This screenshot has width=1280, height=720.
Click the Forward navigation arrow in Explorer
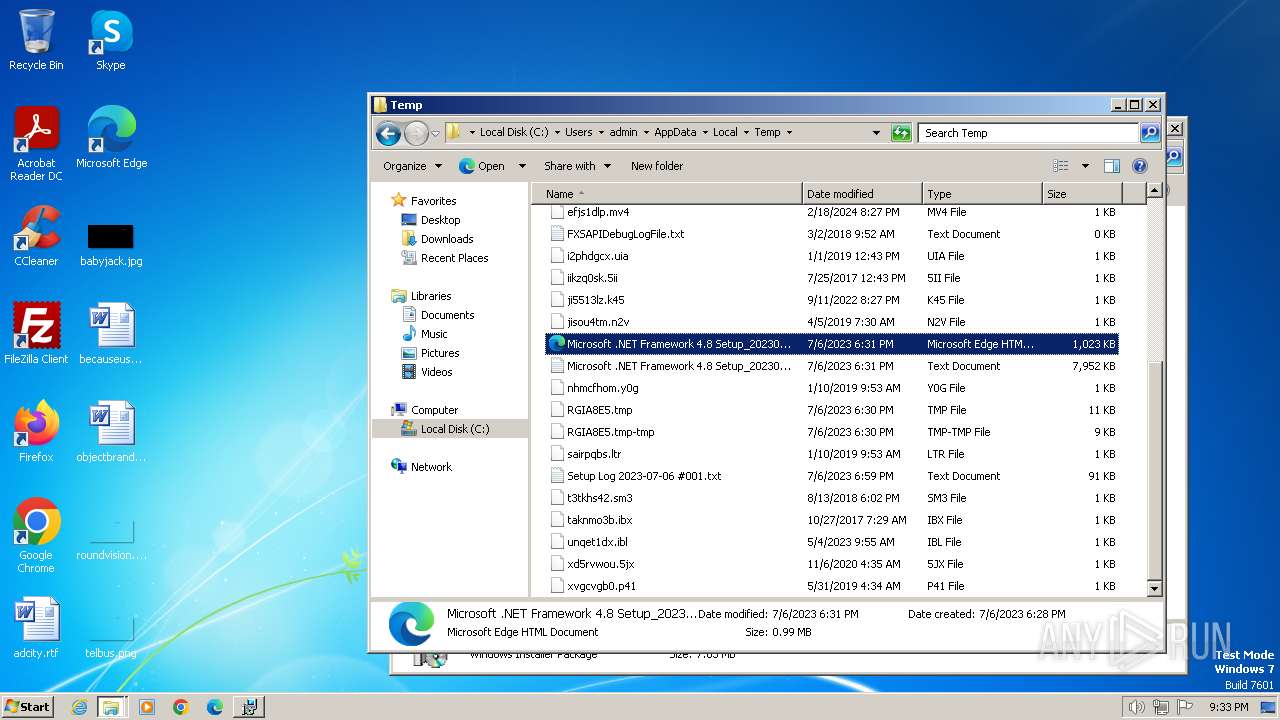point(416,133)
